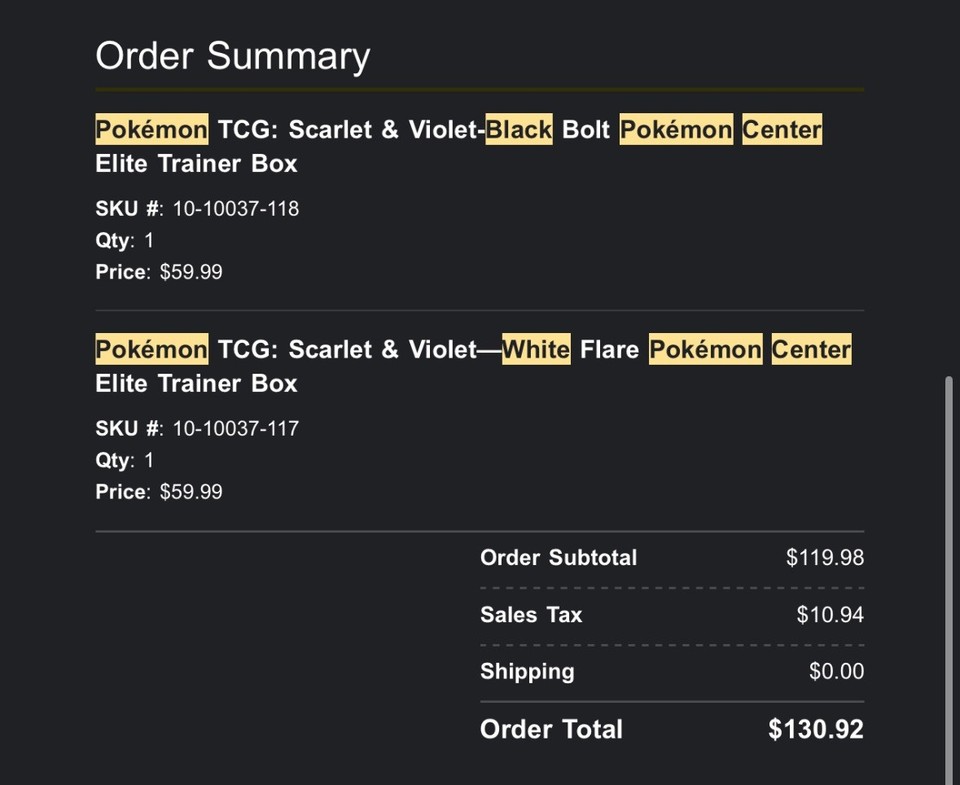Click the $10.94 sales tax amount
Image resolution: width=960 pixels, height=785 pixels.
point(829,615)
